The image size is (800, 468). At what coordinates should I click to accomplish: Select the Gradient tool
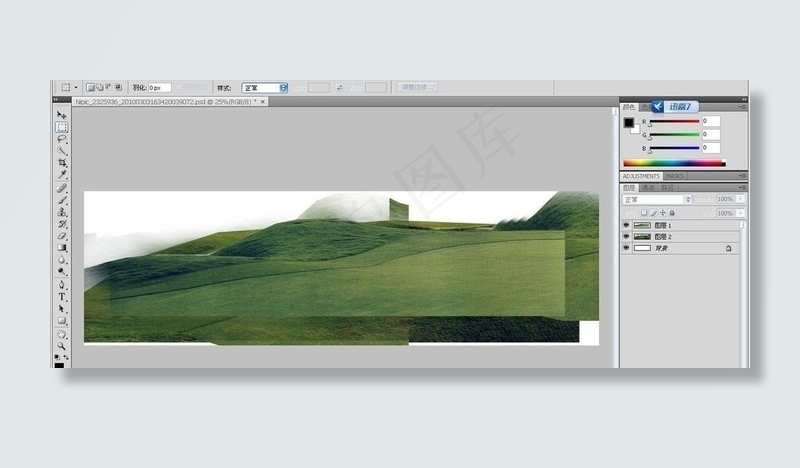tap(62, 248)
